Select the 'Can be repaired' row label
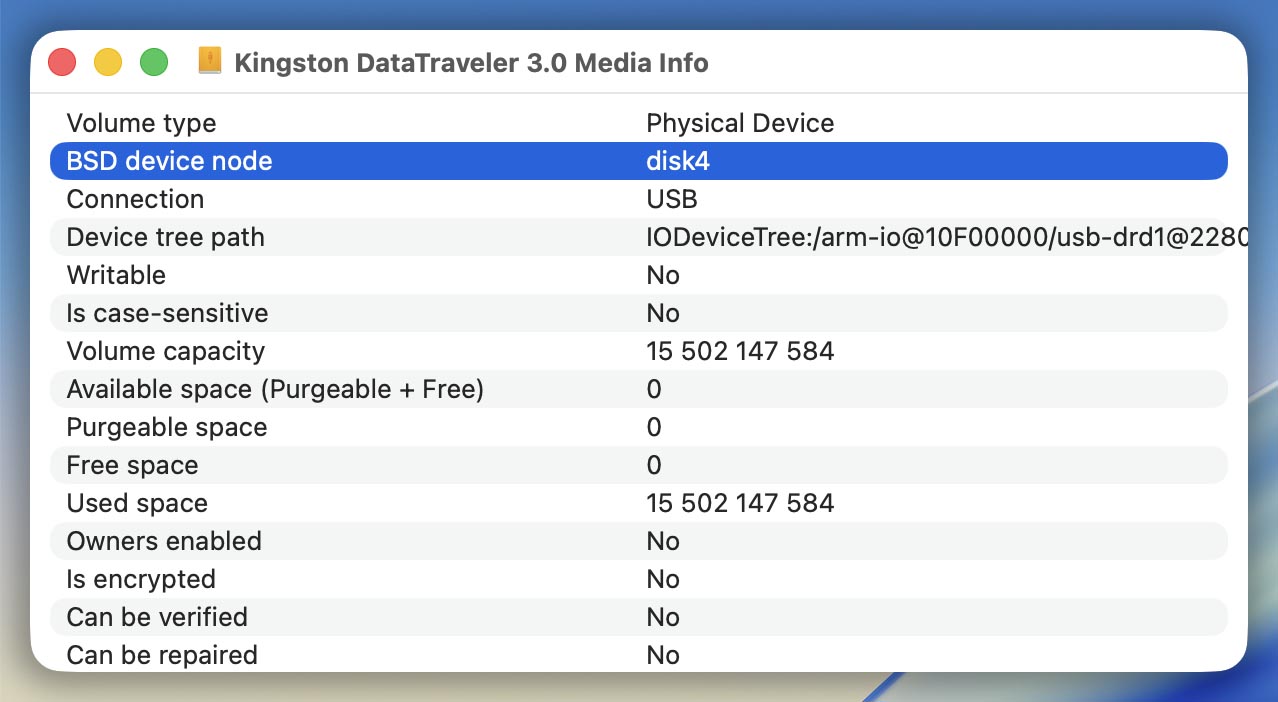The height and width of the screenshot is (702, 1278). click(162, 655)
